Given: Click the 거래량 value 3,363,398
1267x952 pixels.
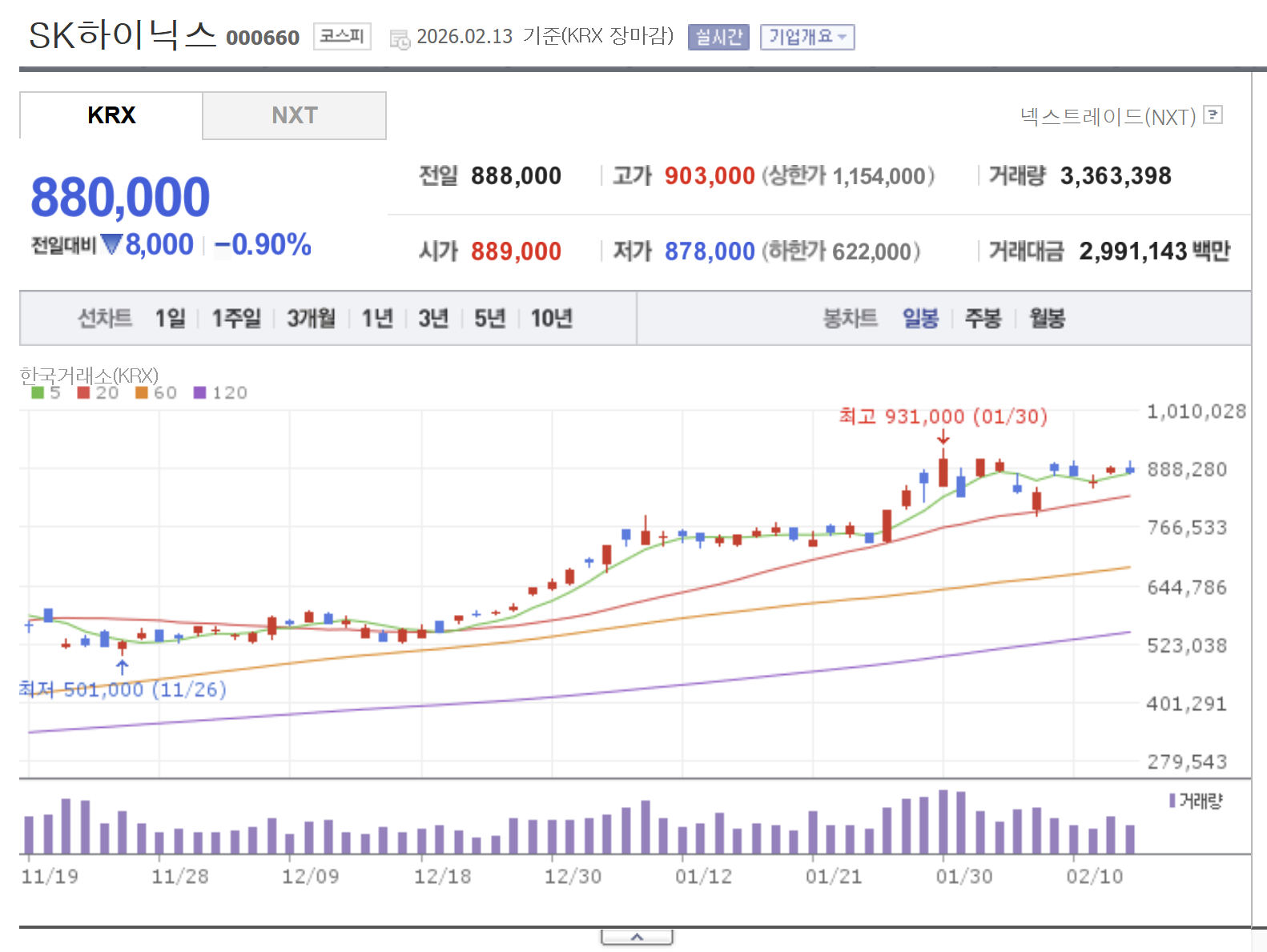Looking at the screenshot, I should pos(1116,176).
